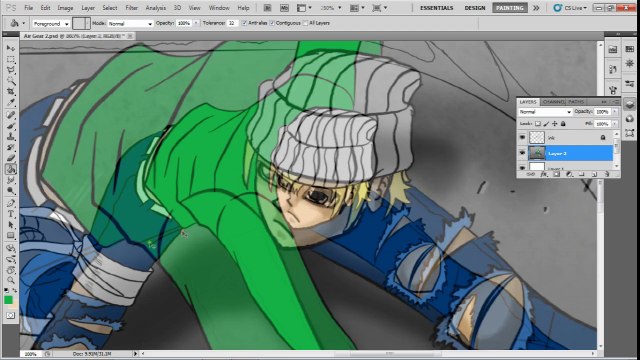Switch to the Design workspace
Viewport: 640px width, 360px height.
click(475, 8)
